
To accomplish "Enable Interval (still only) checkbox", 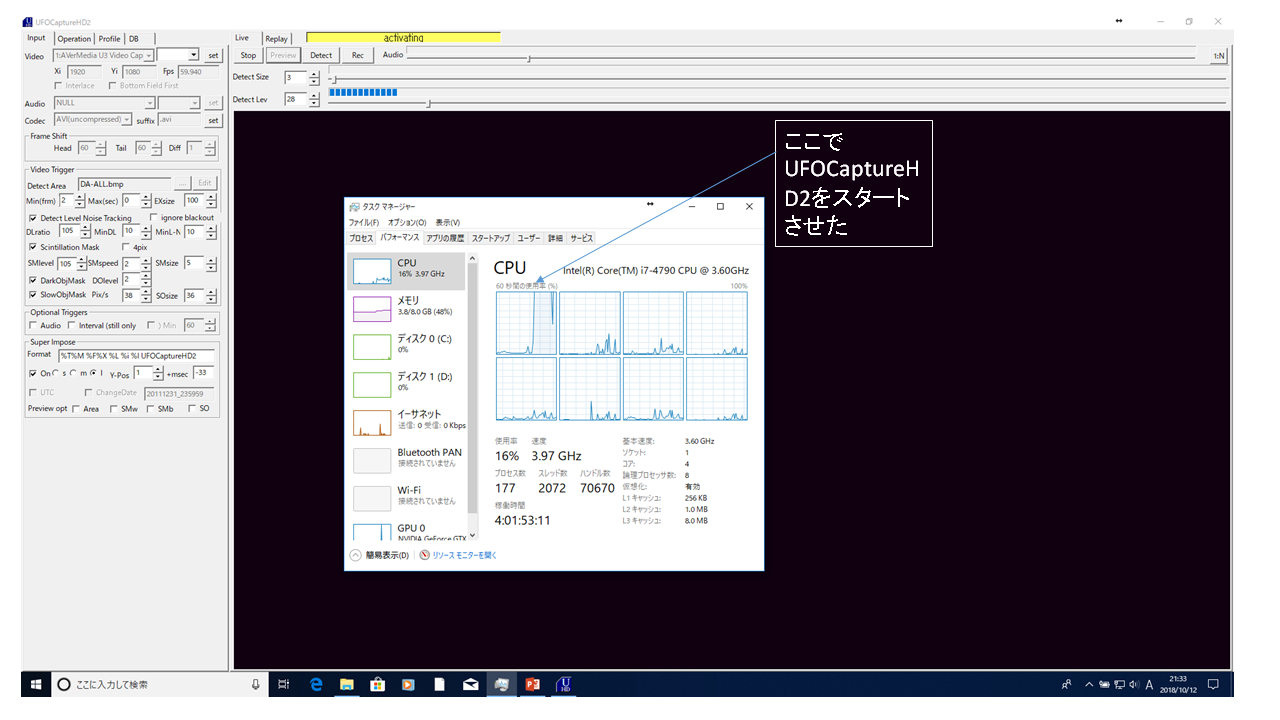I will pos(71,325).
